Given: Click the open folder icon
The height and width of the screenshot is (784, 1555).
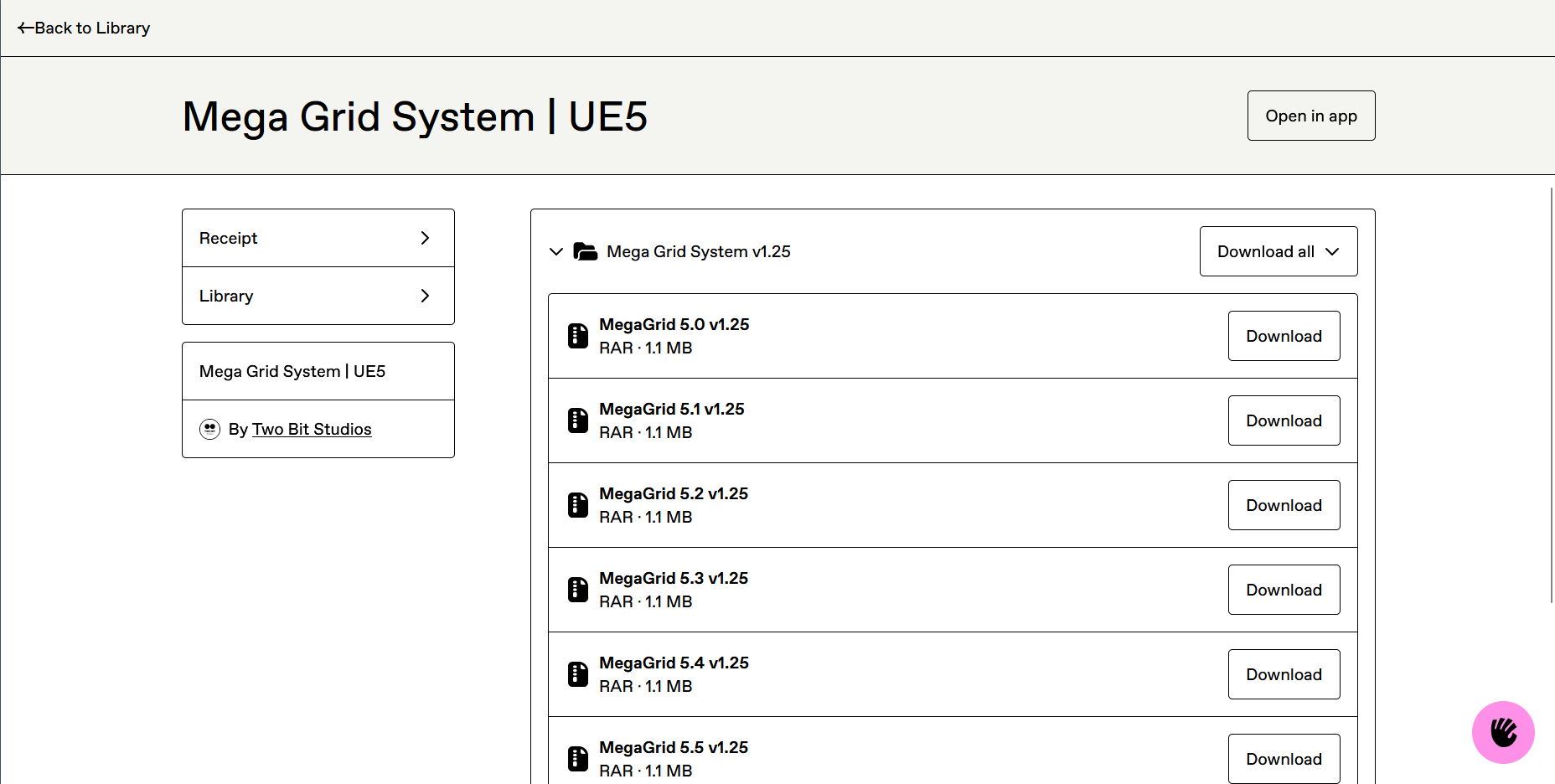Looking at the screenshot, I should coord(585,251).
